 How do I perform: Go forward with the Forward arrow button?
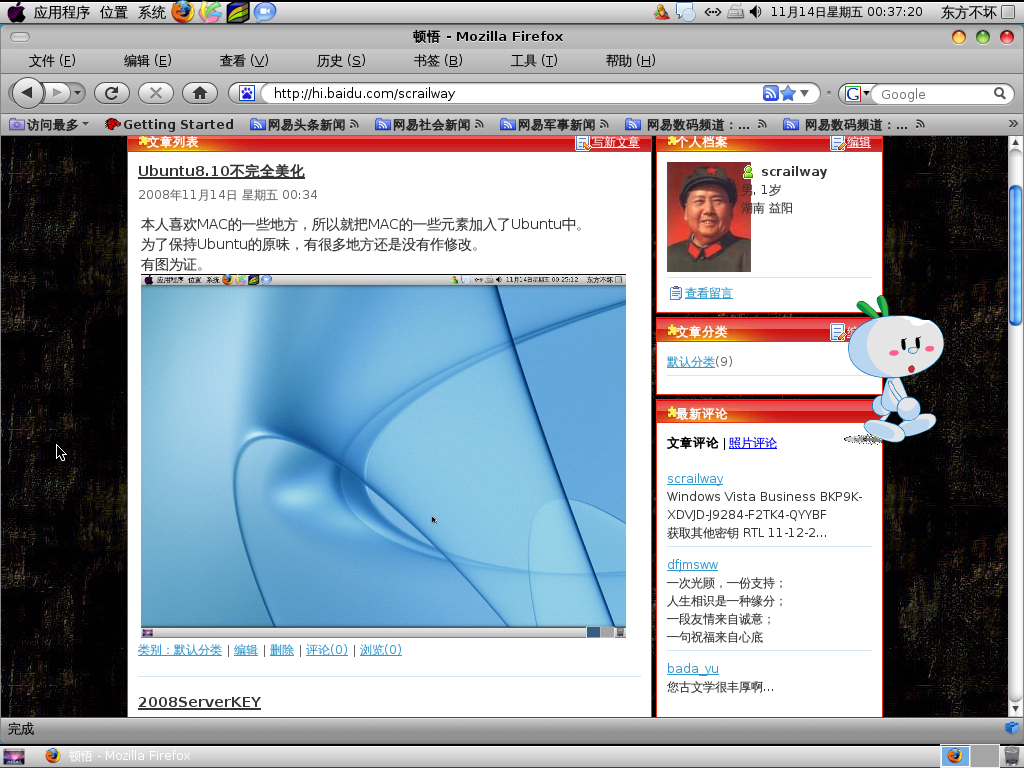(x=57, y=93)
